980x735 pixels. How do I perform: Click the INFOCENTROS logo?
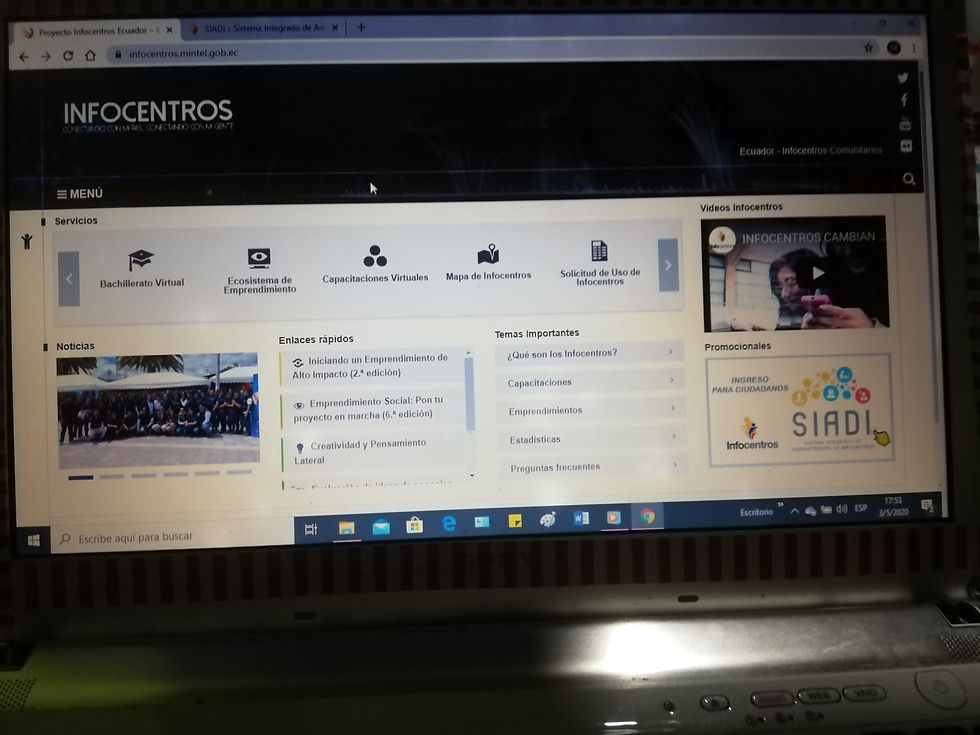click(x=148, y=115)
